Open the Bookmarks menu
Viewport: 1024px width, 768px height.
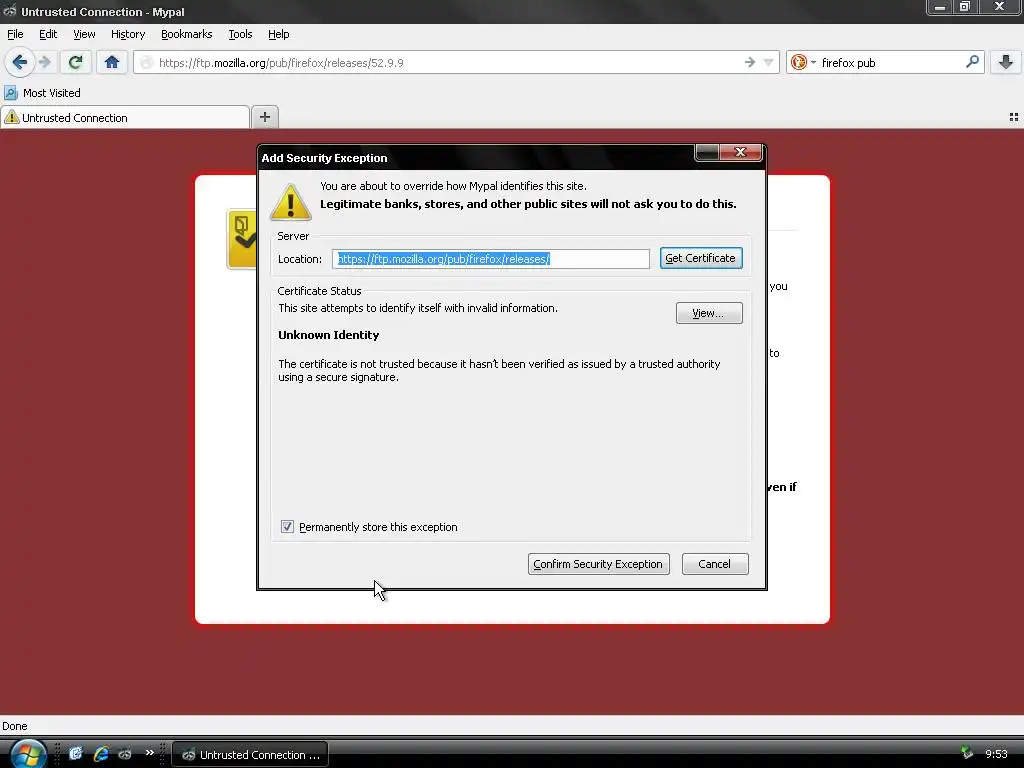click(187, 34)
